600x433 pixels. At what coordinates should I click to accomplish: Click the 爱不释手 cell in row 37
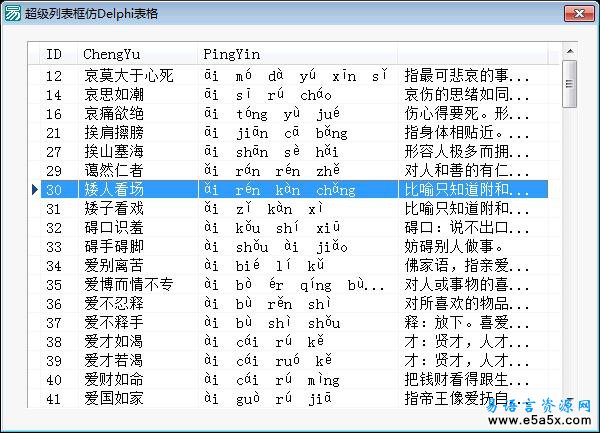114,322
